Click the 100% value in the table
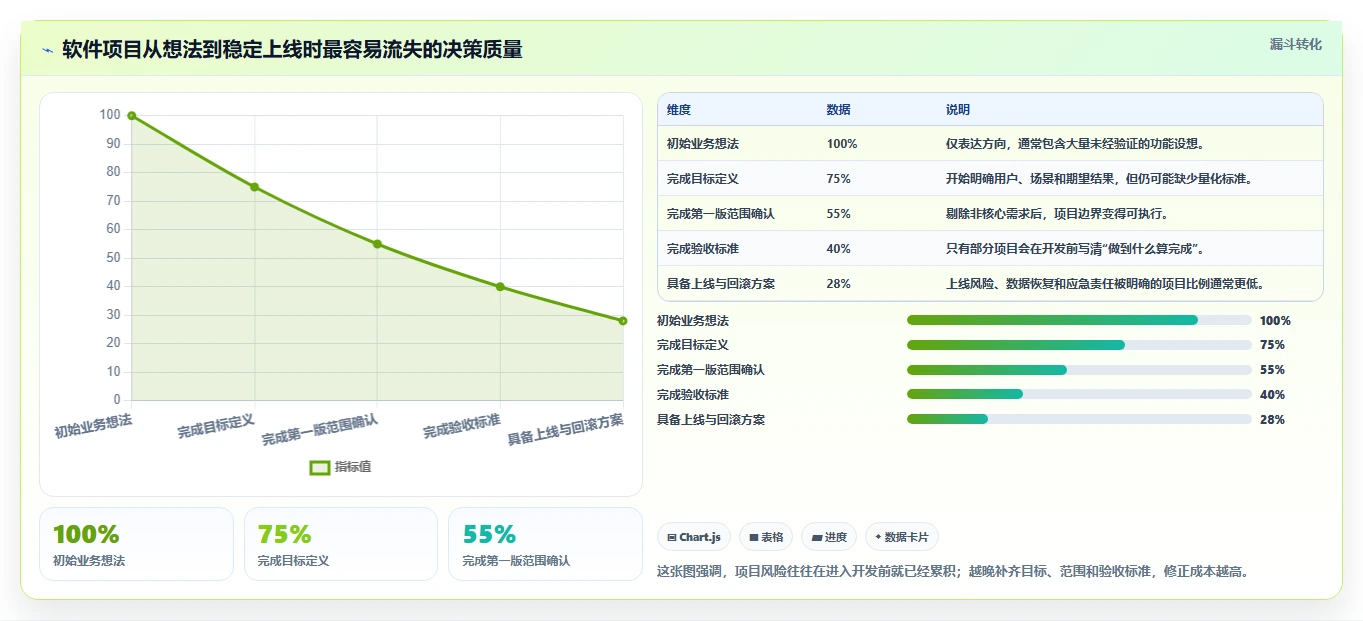 (842, 144)
